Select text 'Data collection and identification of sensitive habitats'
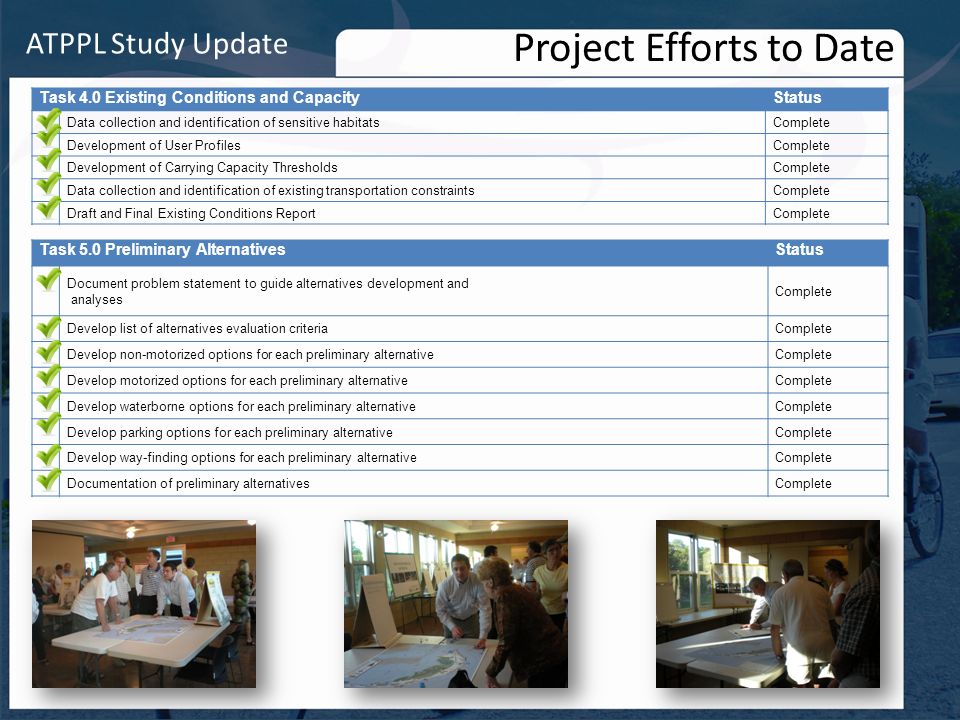Image resolution: width=960 pixels, height=720 pixels. tap(223, 122)
